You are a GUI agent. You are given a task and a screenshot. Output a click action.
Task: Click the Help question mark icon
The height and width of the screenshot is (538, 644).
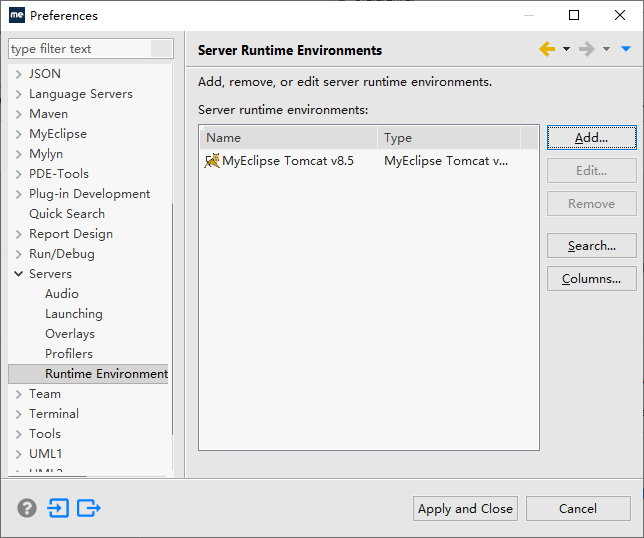point(27,508)
